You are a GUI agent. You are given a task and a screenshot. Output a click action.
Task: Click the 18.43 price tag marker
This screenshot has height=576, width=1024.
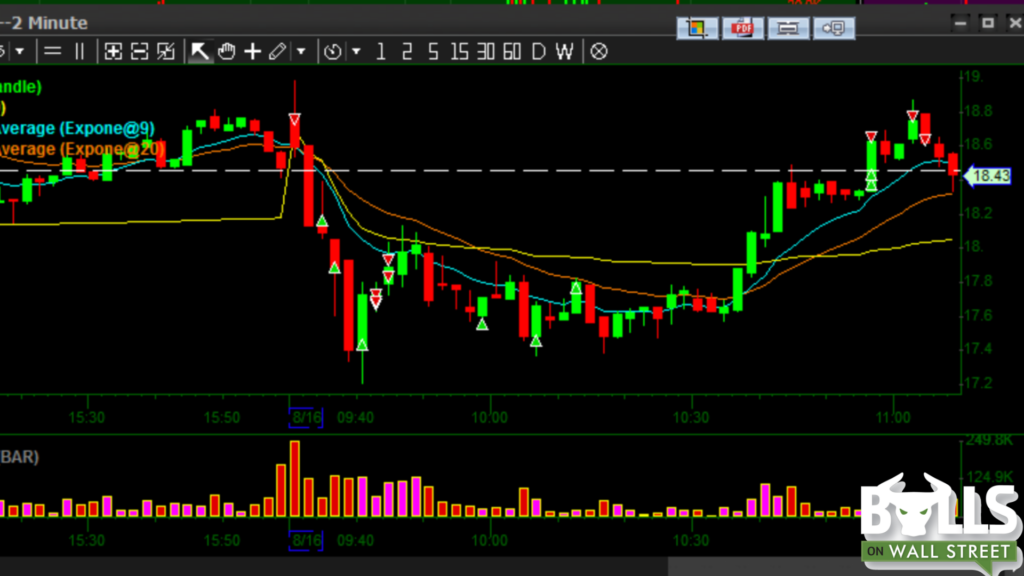pyautogui.click(x=989, y=175)
